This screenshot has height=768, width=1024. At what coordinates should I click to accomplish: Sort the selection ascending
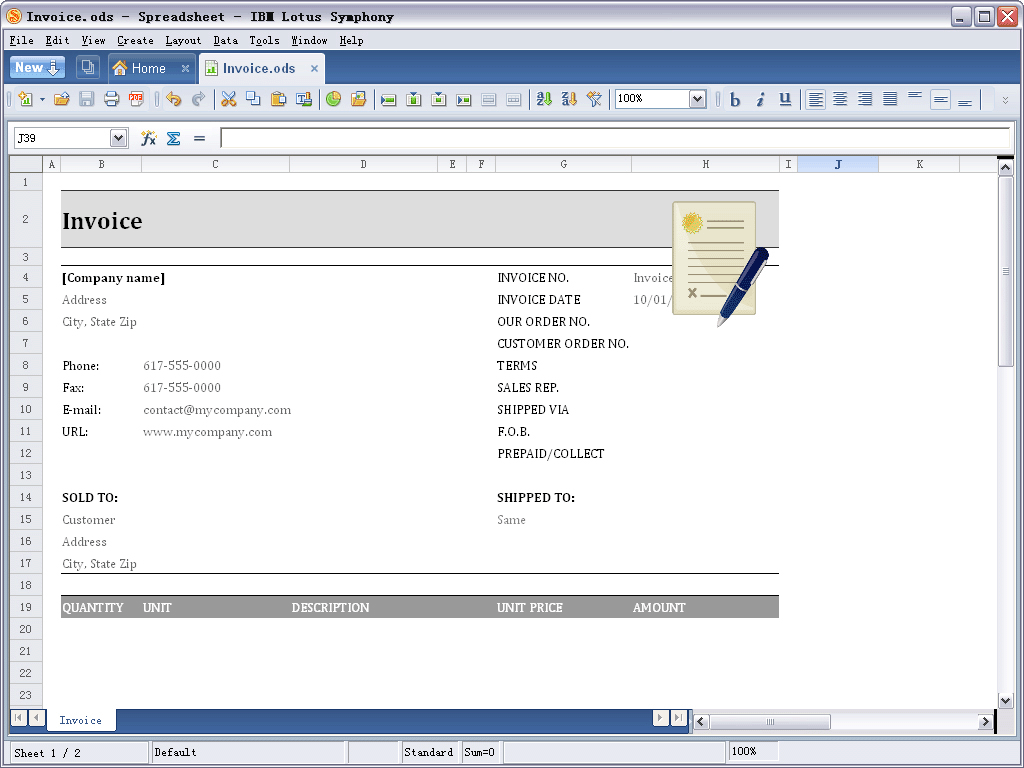pos(546,99)
